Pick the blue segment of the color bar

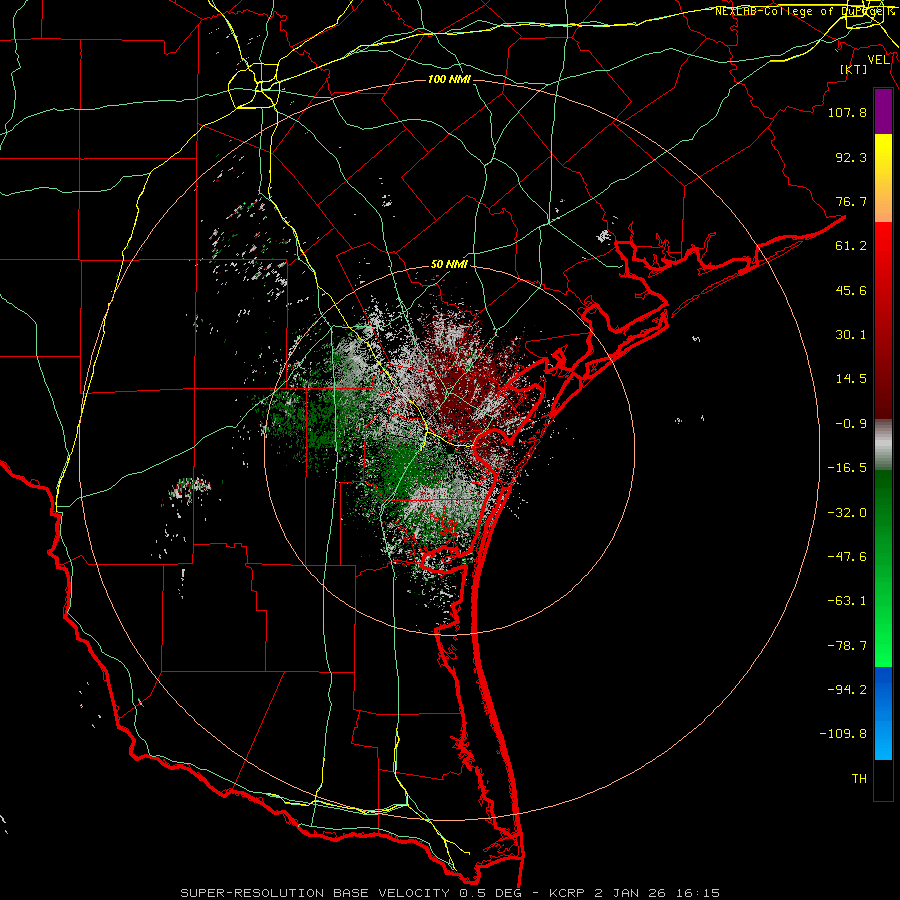[x=883, y=713]
